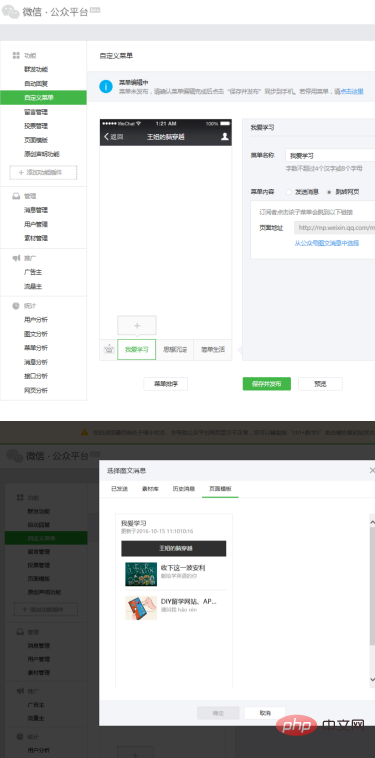
Task: Select the 发送消息 radio option
Action: 288,192
